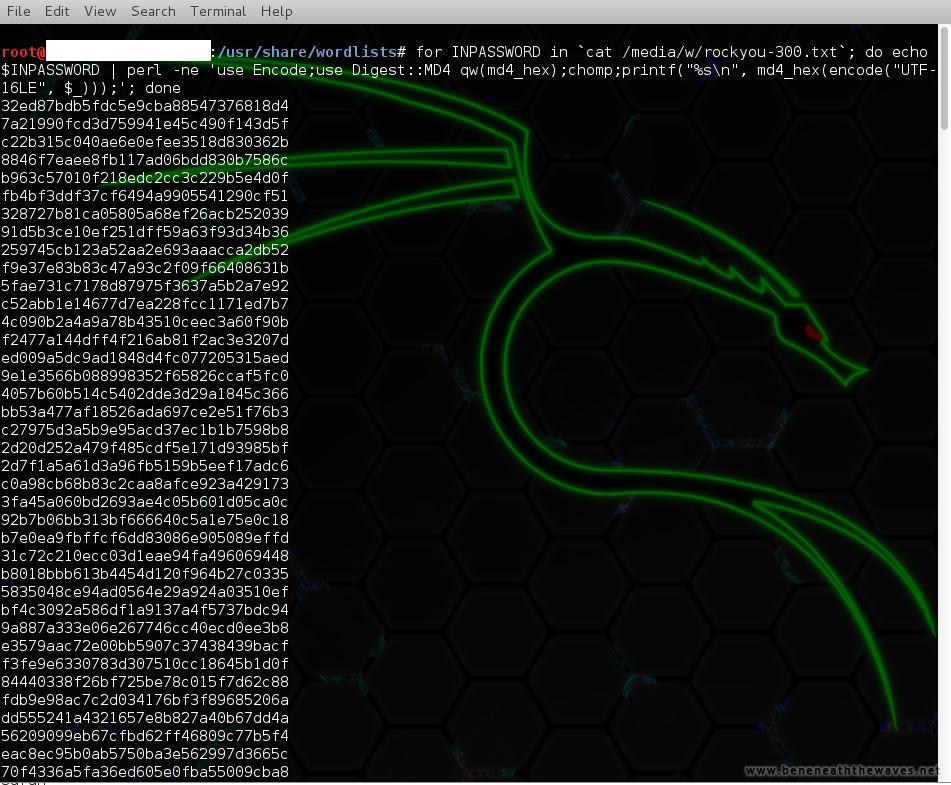
Task: Open the Help menu
Action: tap(277, 12)
